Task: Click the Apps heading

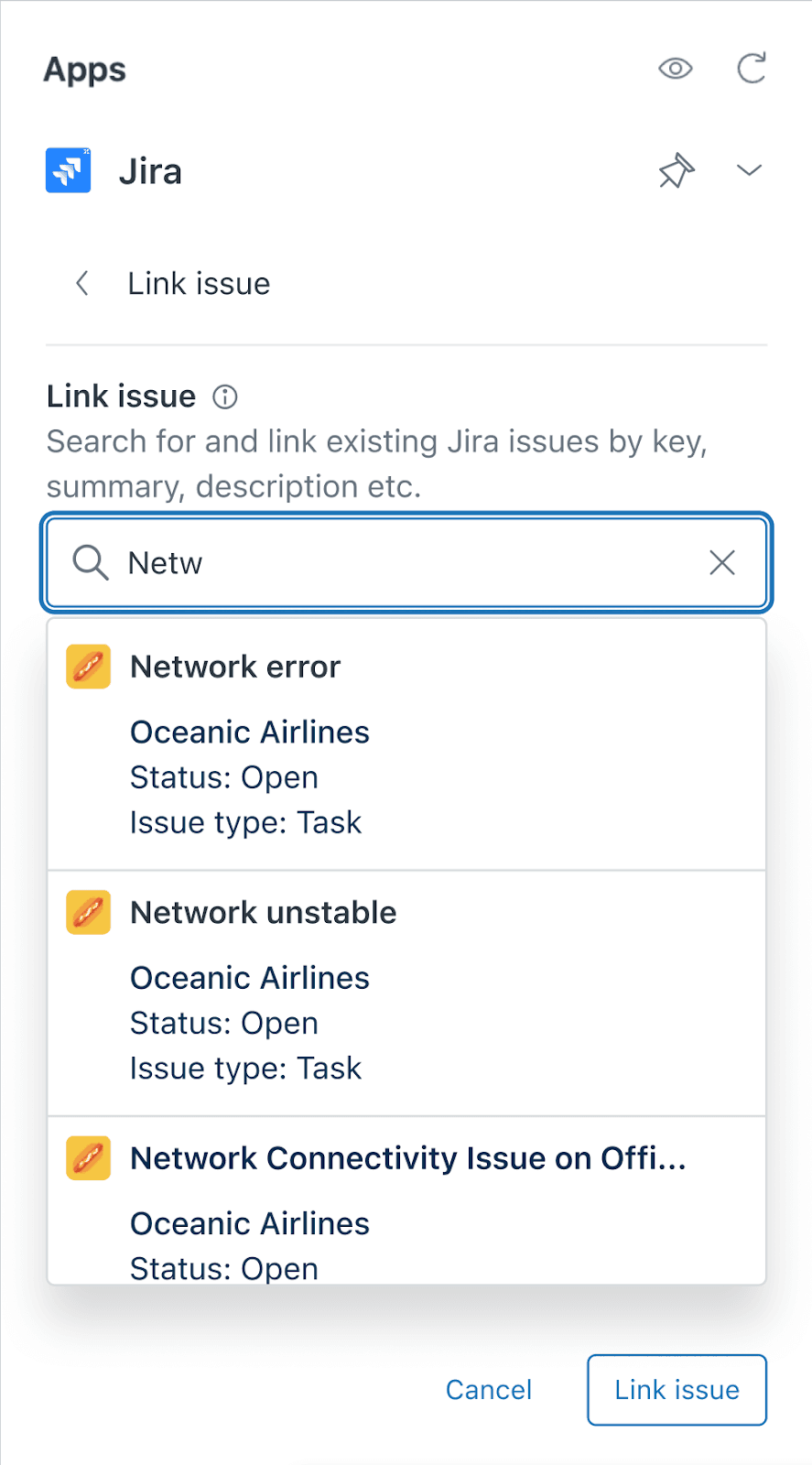Action: pos(84,69)
